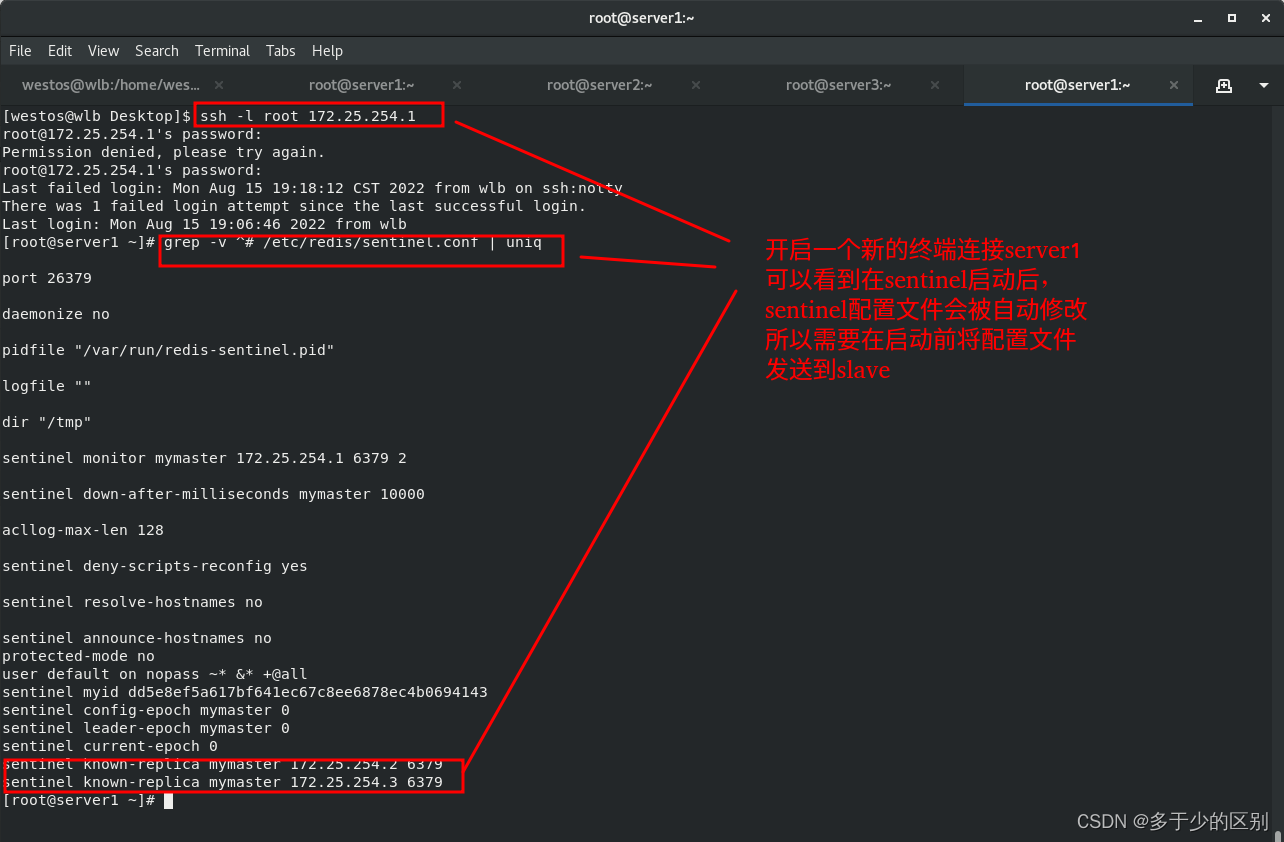Click the 'port 26379' line
1284x842 pixels.
(47, 278)
